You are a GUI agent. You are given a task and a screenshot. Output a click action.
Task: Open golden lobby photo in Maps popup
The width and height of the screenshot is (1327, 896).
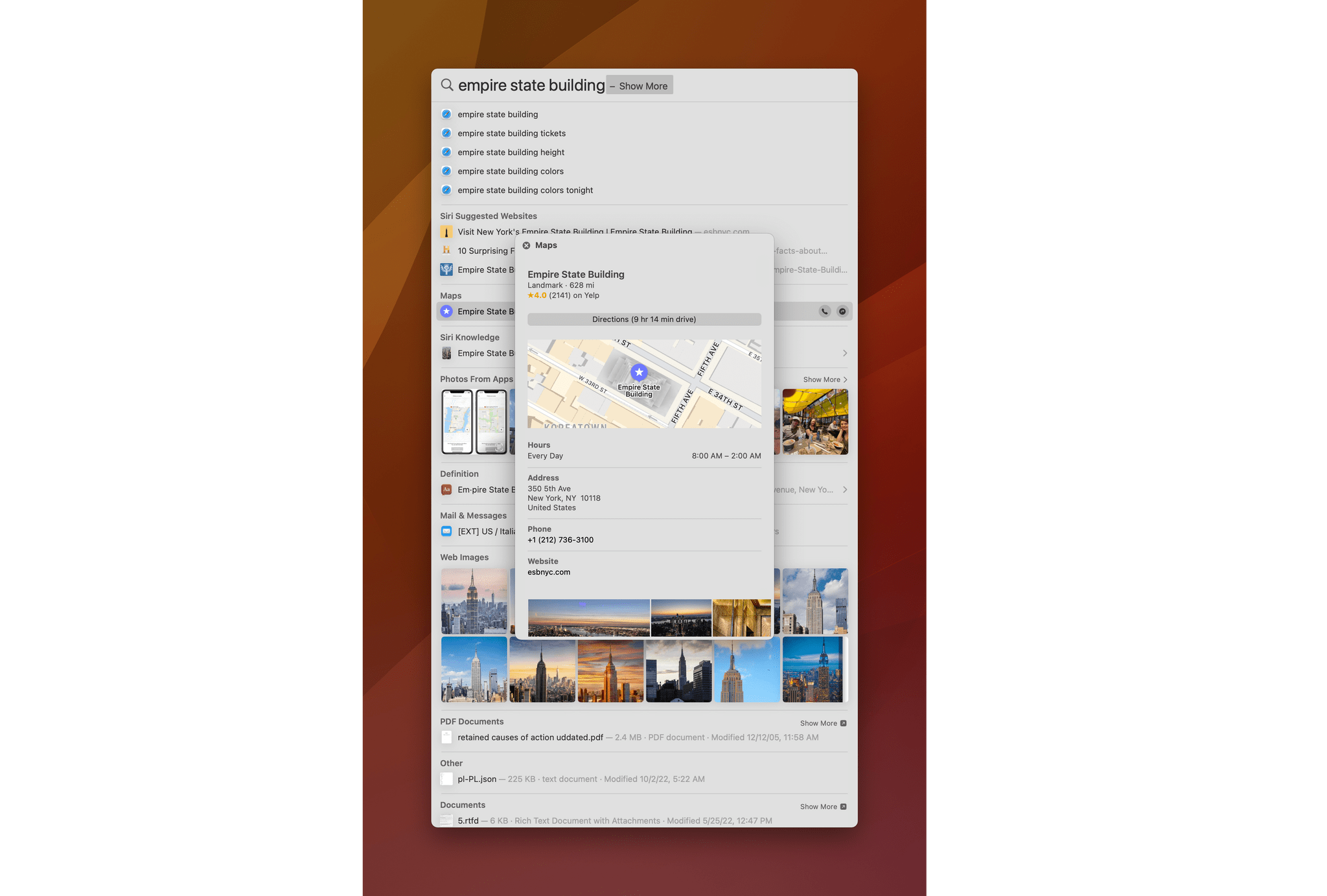click(x=742, y=617)
